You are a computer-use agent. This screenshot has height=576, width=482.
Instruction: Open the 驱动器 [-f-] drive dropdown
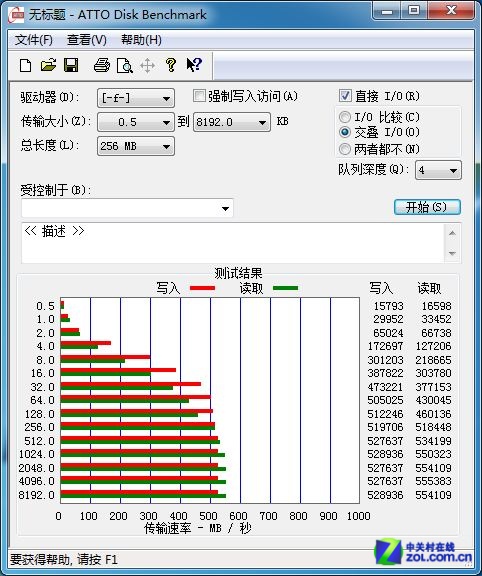(x=136, y=98)
